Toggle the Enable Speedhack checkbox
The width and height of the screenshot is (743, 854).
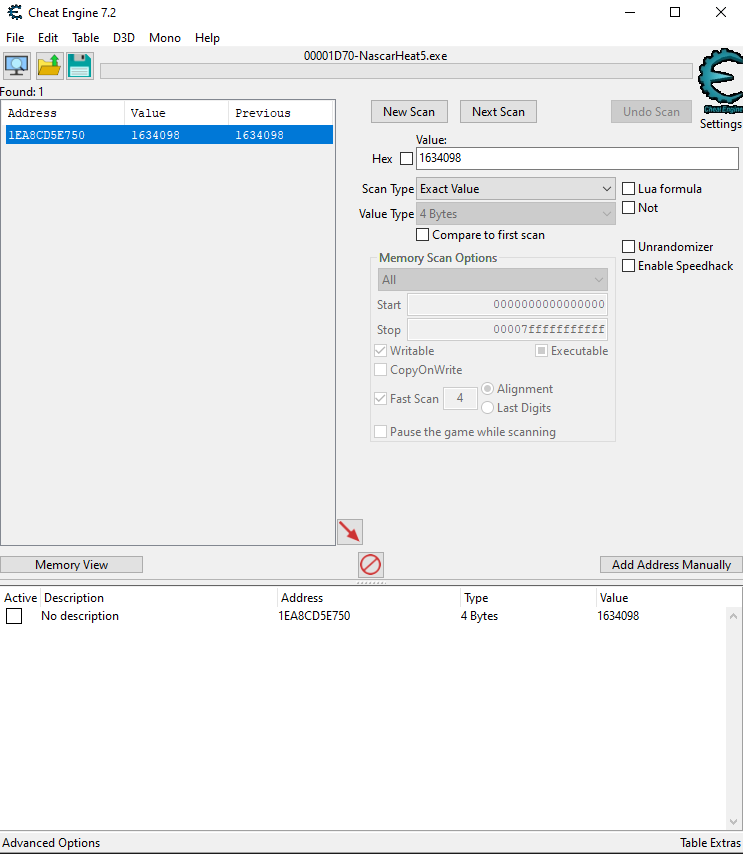pyautogui.click(x=628, y=266)
